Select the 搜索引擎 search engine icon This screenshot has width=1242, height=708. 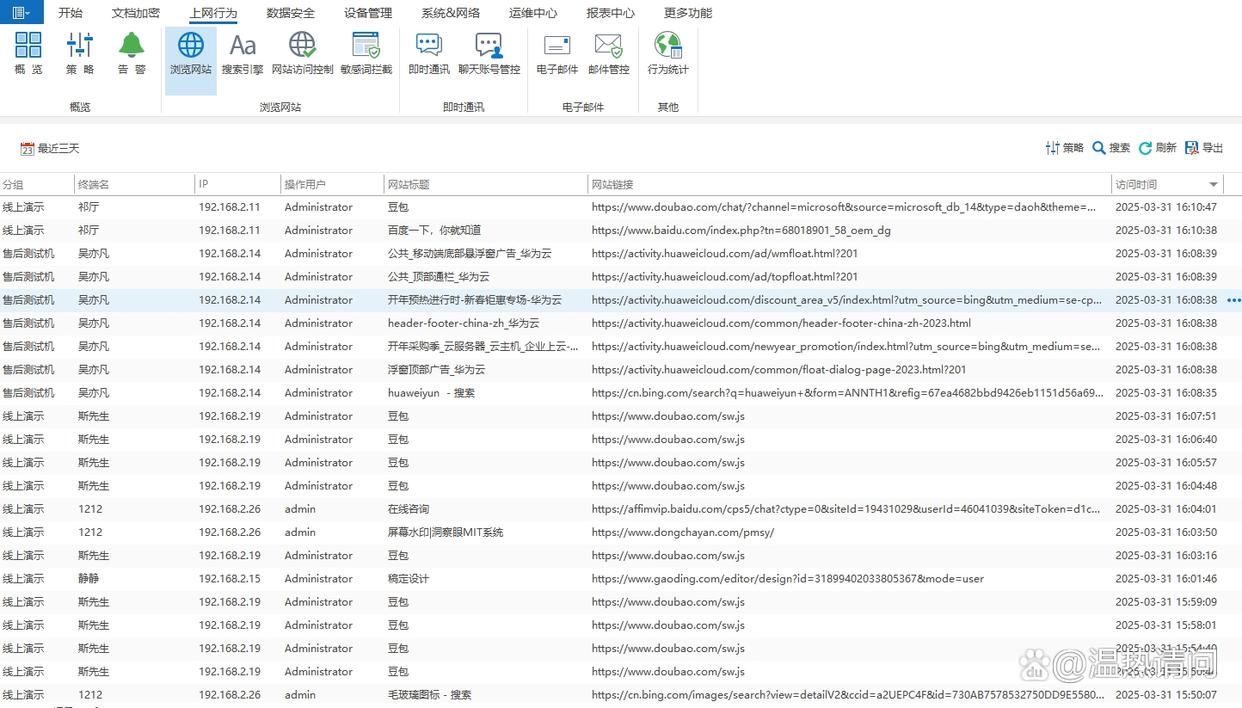[x=244, y=55]
